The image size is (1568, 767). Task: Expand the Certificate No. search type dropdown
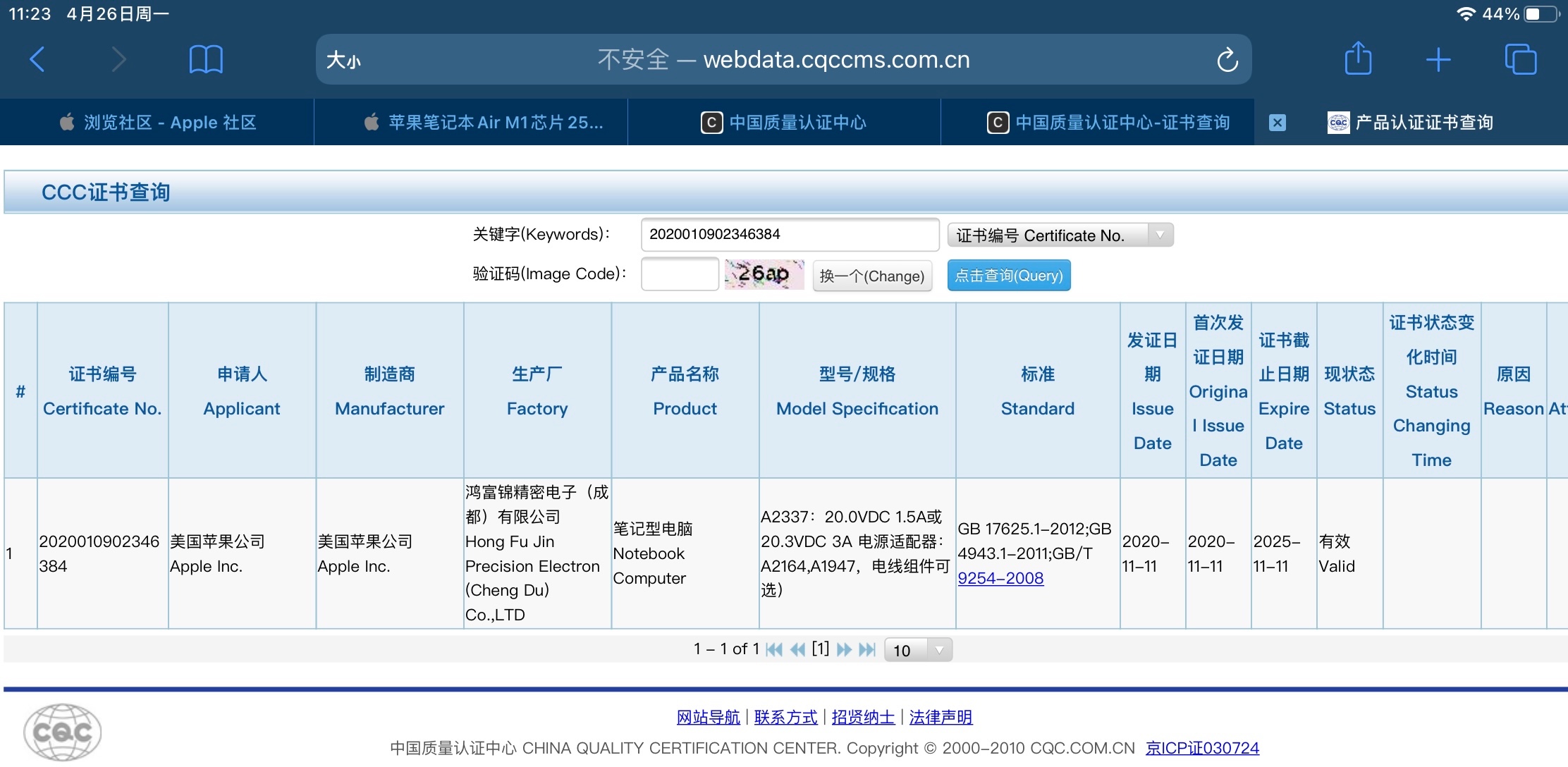(x=1060, y=235)
